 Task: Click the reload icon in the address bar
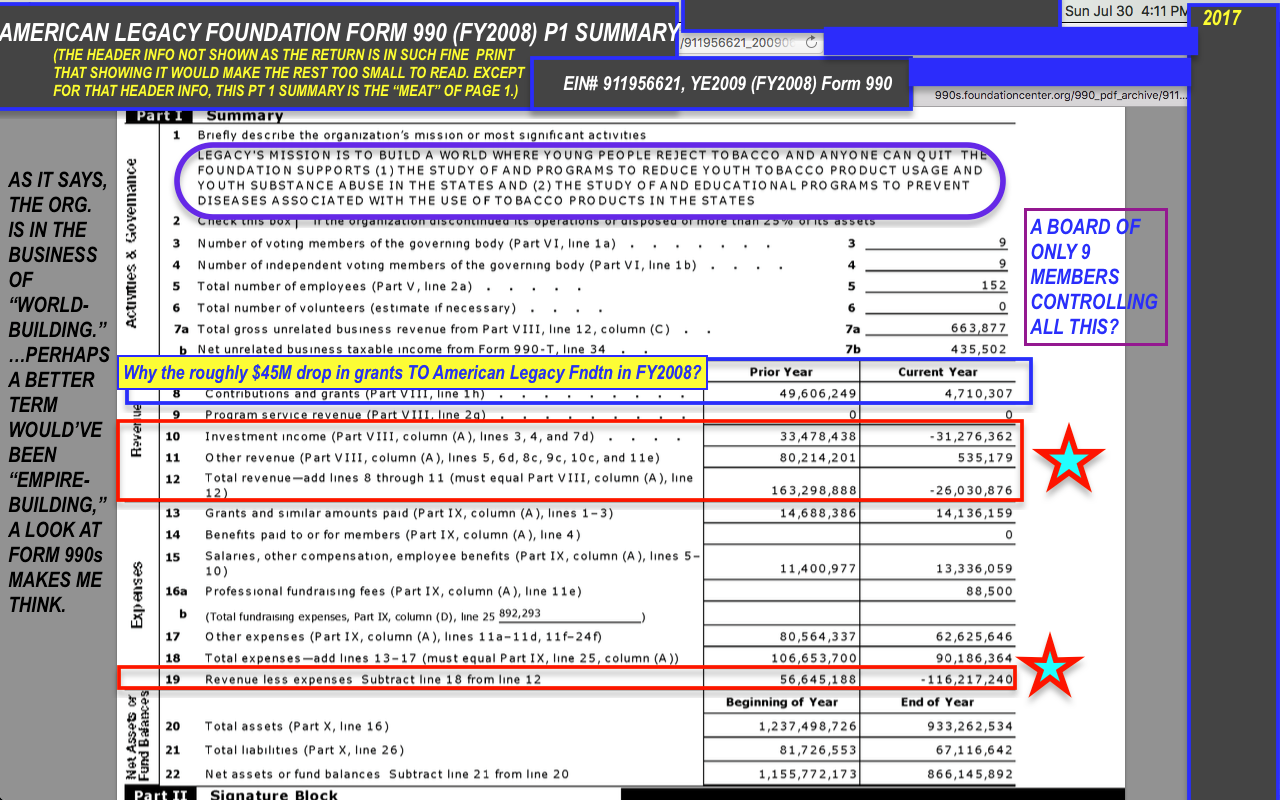point(811,43)
